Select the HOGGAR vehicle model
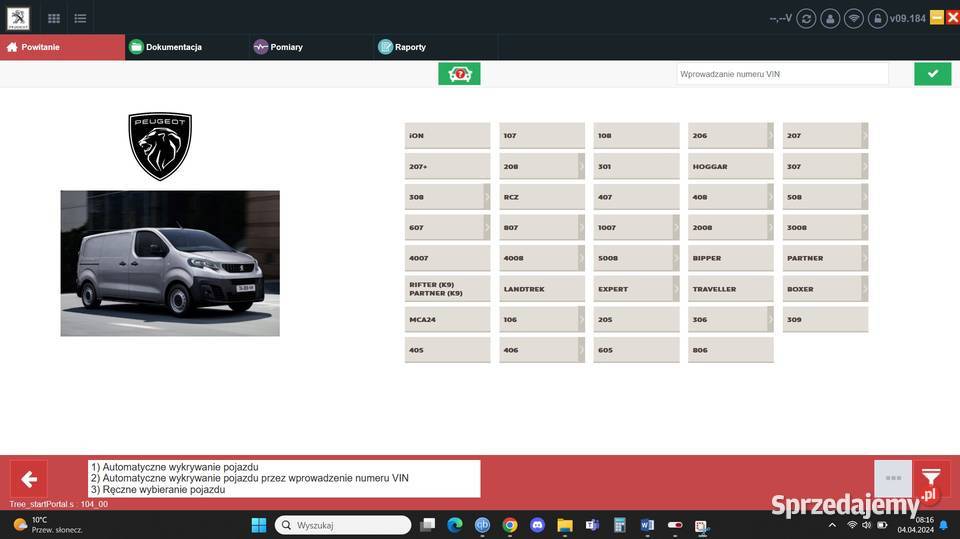The height and width of the screenshot is (539, 960). point(731,167)
